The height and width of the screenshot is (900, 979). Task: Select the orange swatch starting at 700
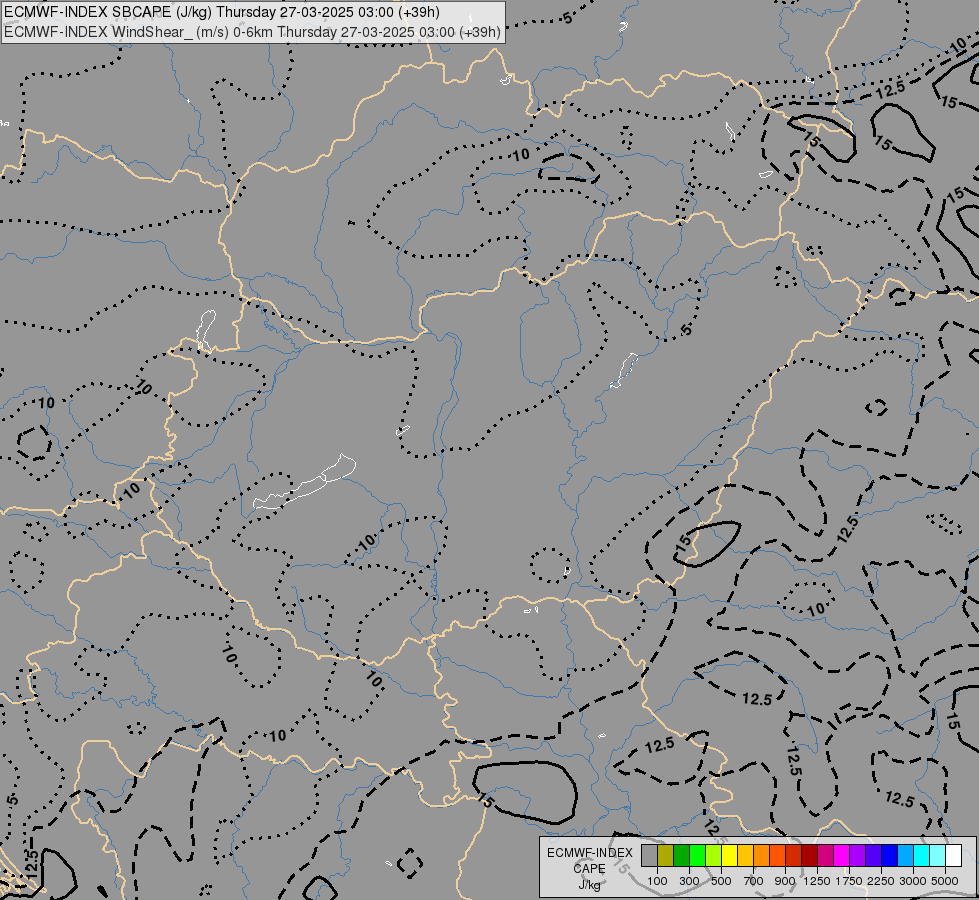tap(762, 855)
